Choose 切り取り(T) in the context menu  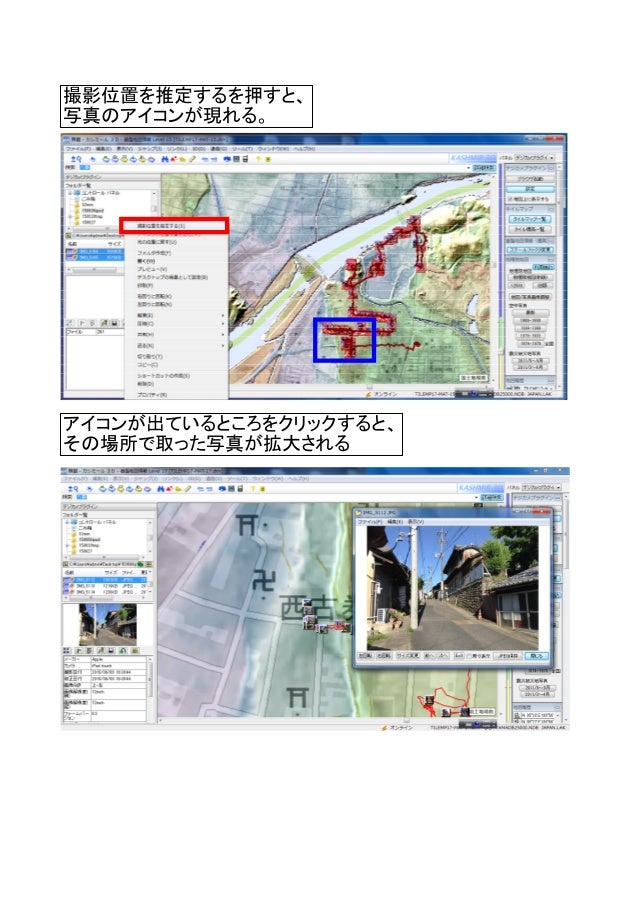click(149, 356)
